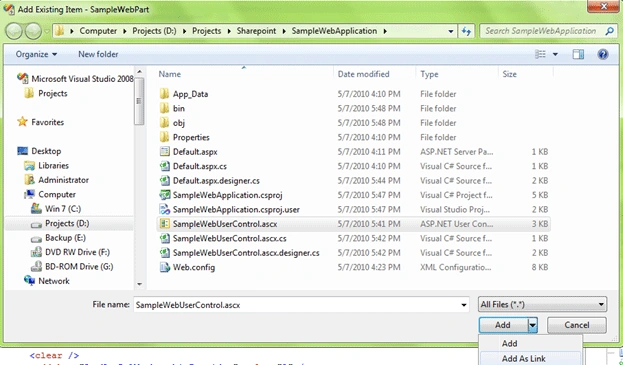Click the bin folder icon
Screen dimensions: 623x365
[164, 108]
